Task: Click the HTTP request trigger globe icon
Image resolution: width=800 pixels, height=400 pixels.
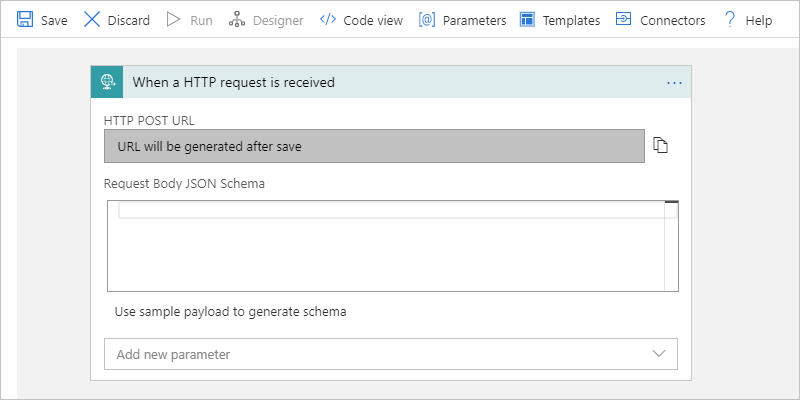Action: (x=107, y=82)
